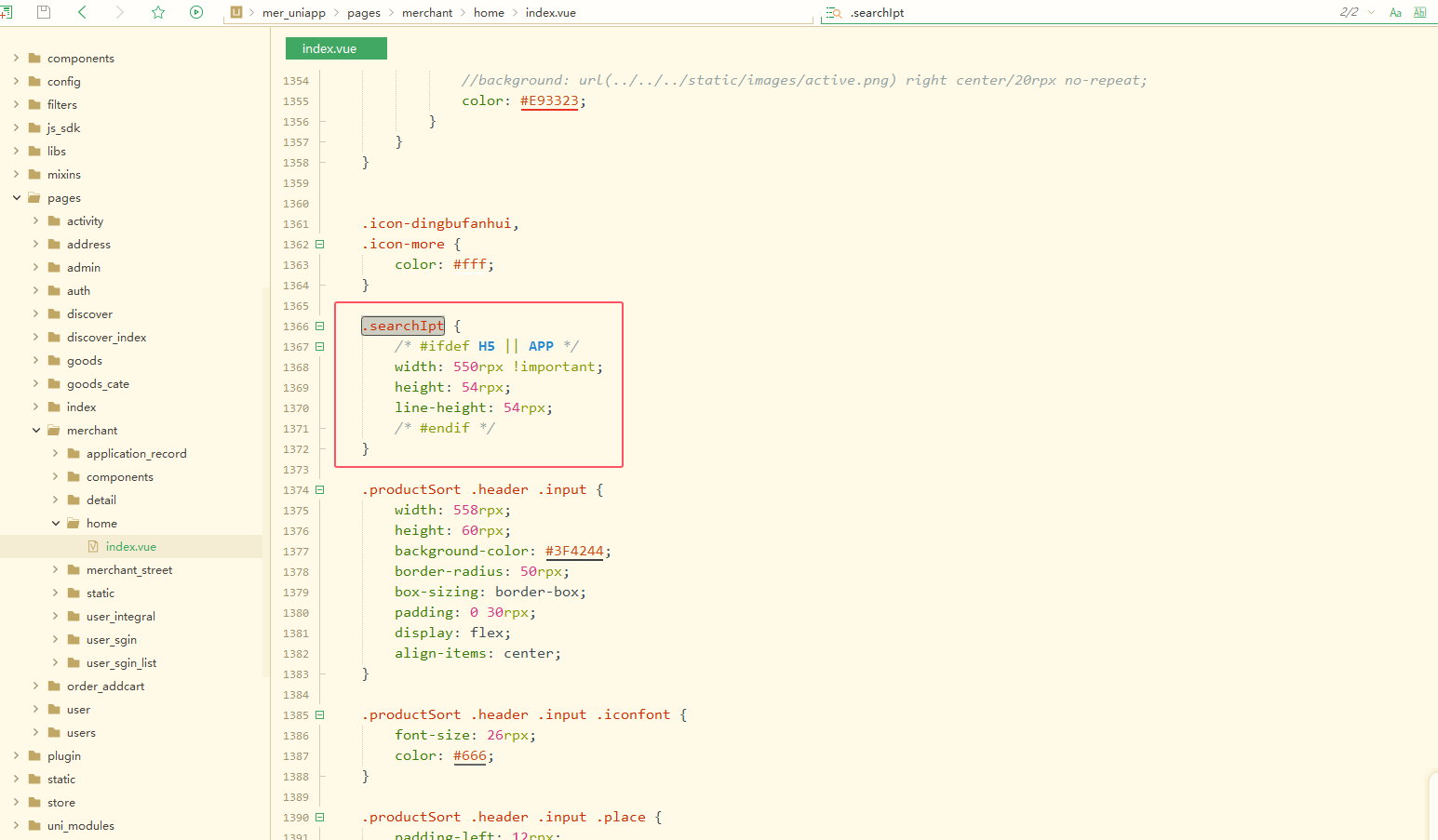Select the mixins folder

click(64, 174)
